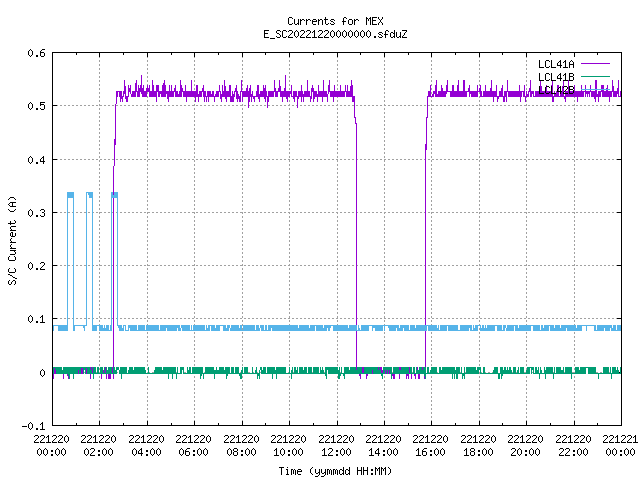The height and width of the screenshot is (480, 640).
Task: Click the 221221 date label on x-axis
Action: 620,439
